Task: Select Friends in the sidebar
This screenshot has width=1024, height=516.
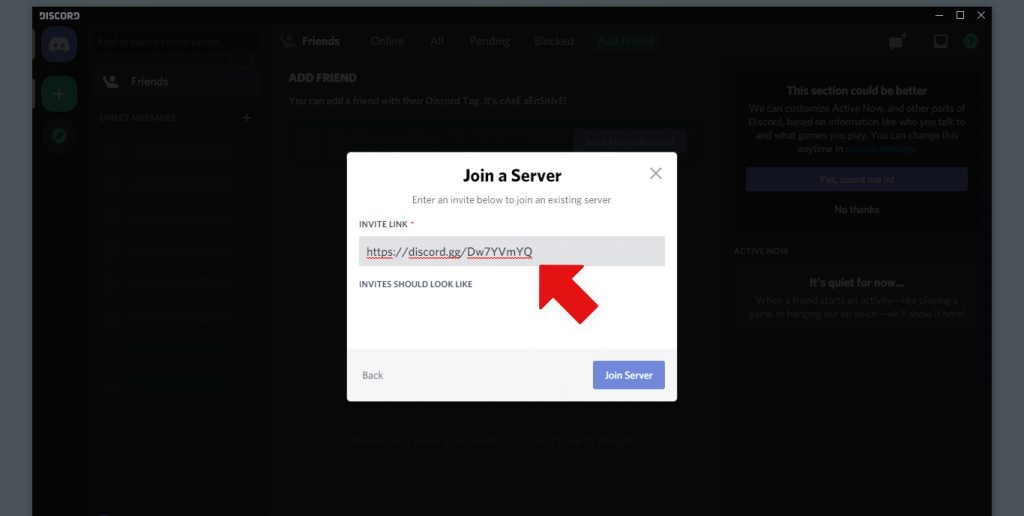Action: 175,82
